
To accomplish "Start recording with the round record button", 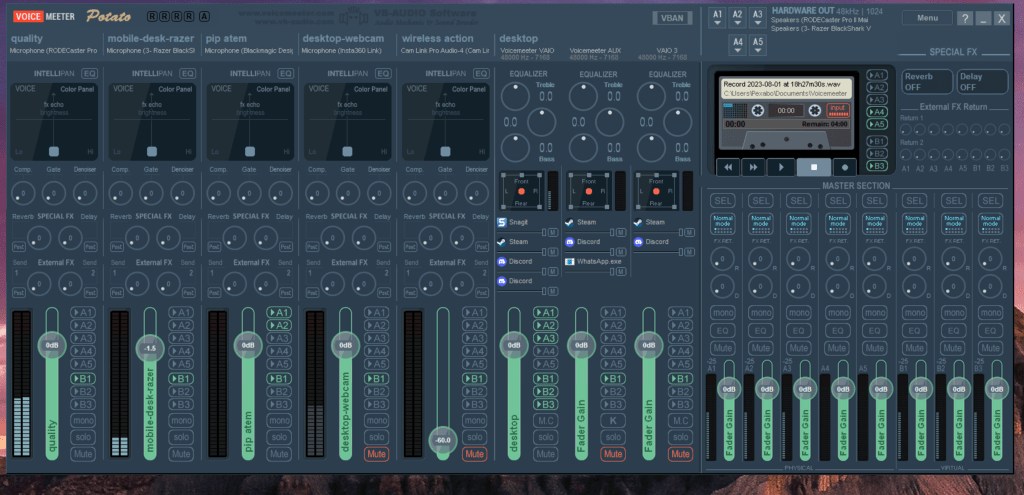I will click(x=844, y=167).
